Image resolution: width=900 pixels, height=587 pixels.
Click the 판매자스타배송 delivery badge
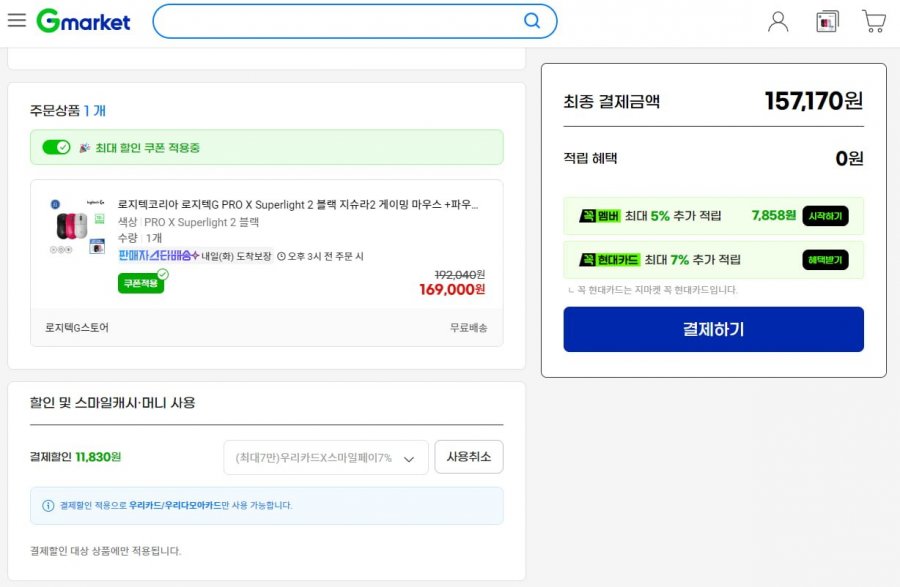(x=158, y=255)
